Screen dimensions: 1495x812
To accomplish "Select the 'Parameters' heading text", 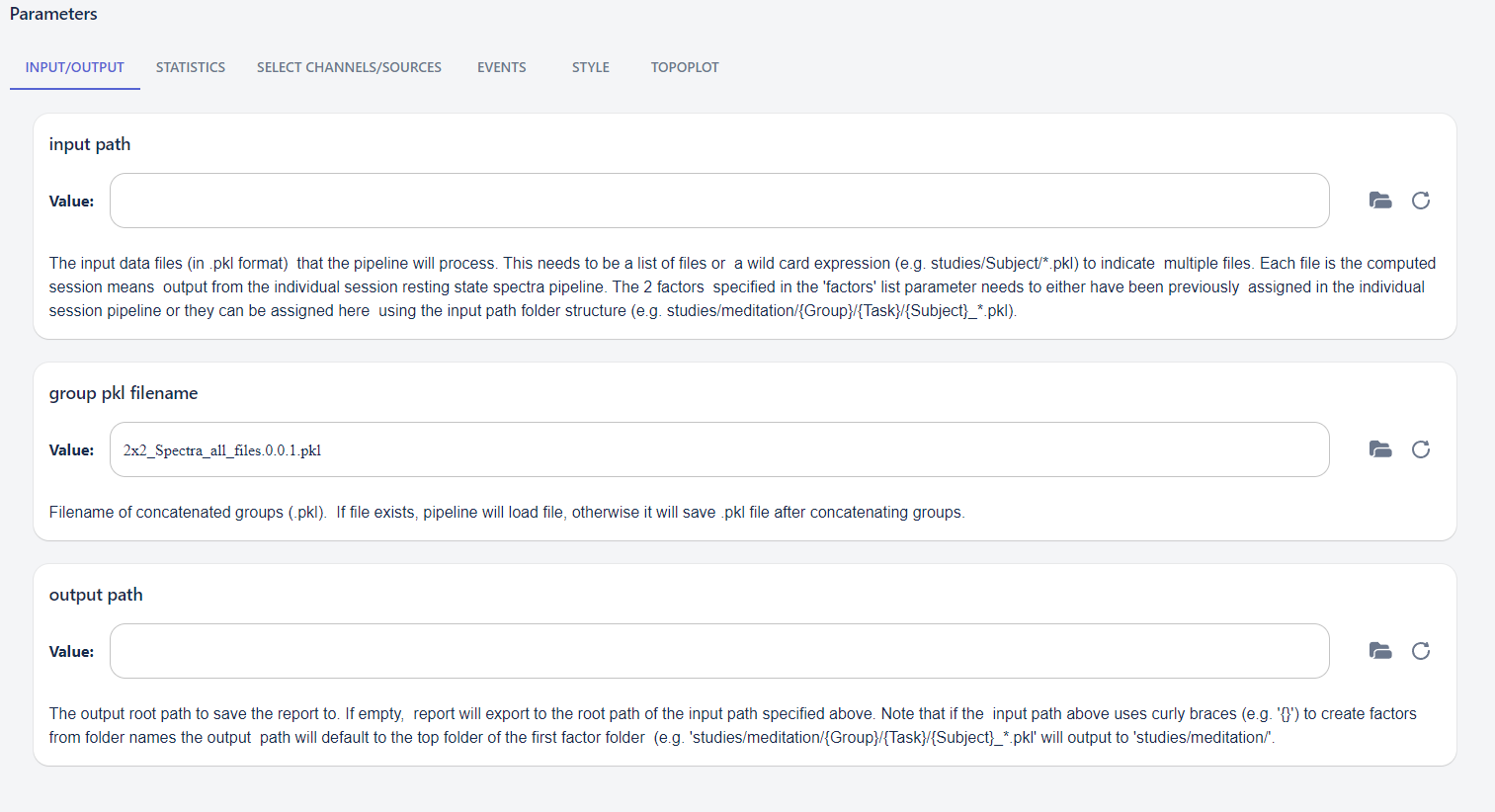I will [x=53, y=14].
